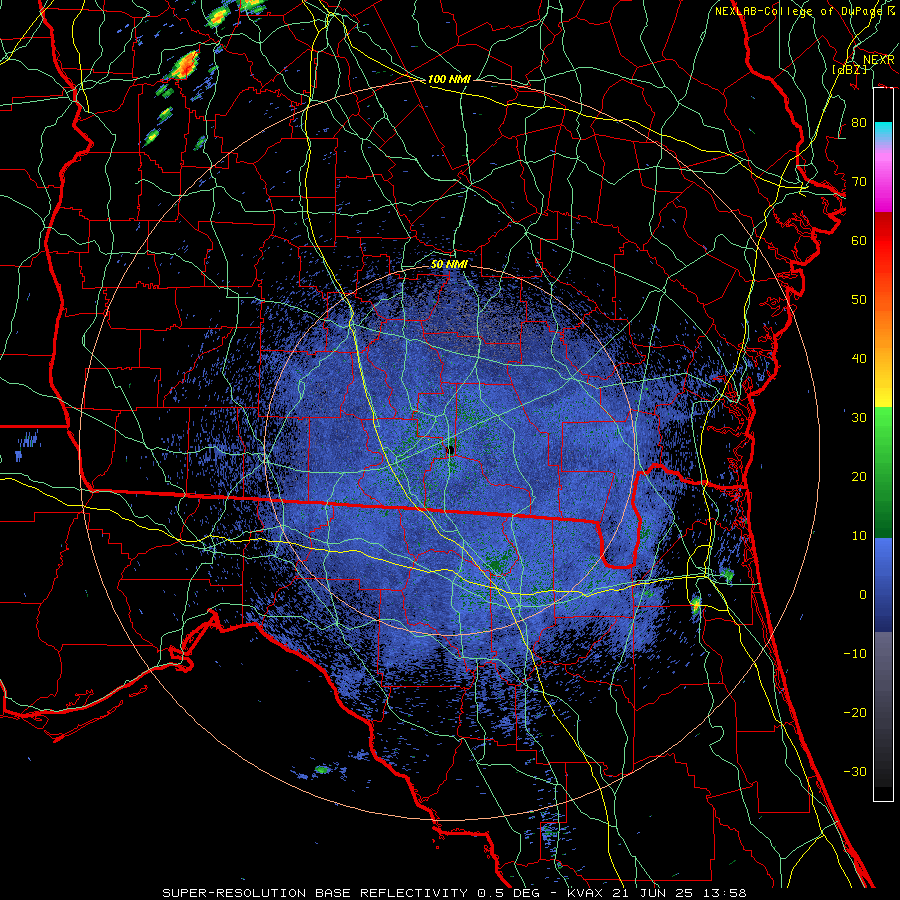Select the 40 value on dBZ scale
The width and height of the screenshot is (900, 900).
[x=859, y=359]
